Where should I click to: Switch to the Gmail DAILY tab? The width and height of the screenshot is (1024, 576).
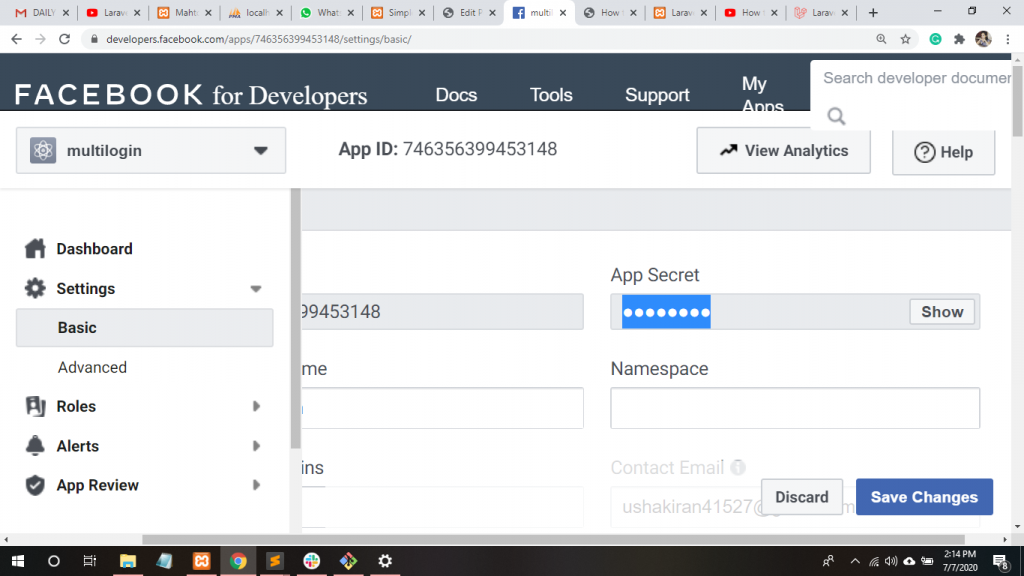tap(42, 12)
